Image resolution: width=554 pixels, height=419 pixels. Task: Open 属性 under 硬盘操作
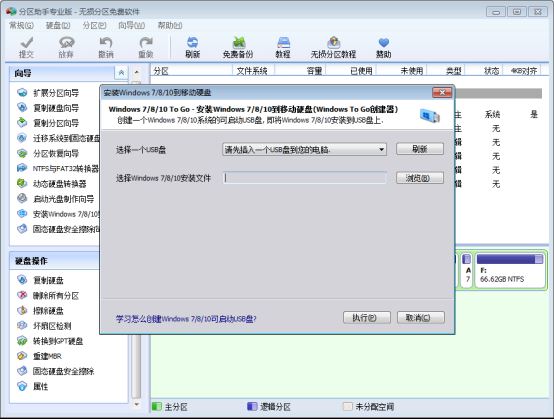click(x=40, y=386)
